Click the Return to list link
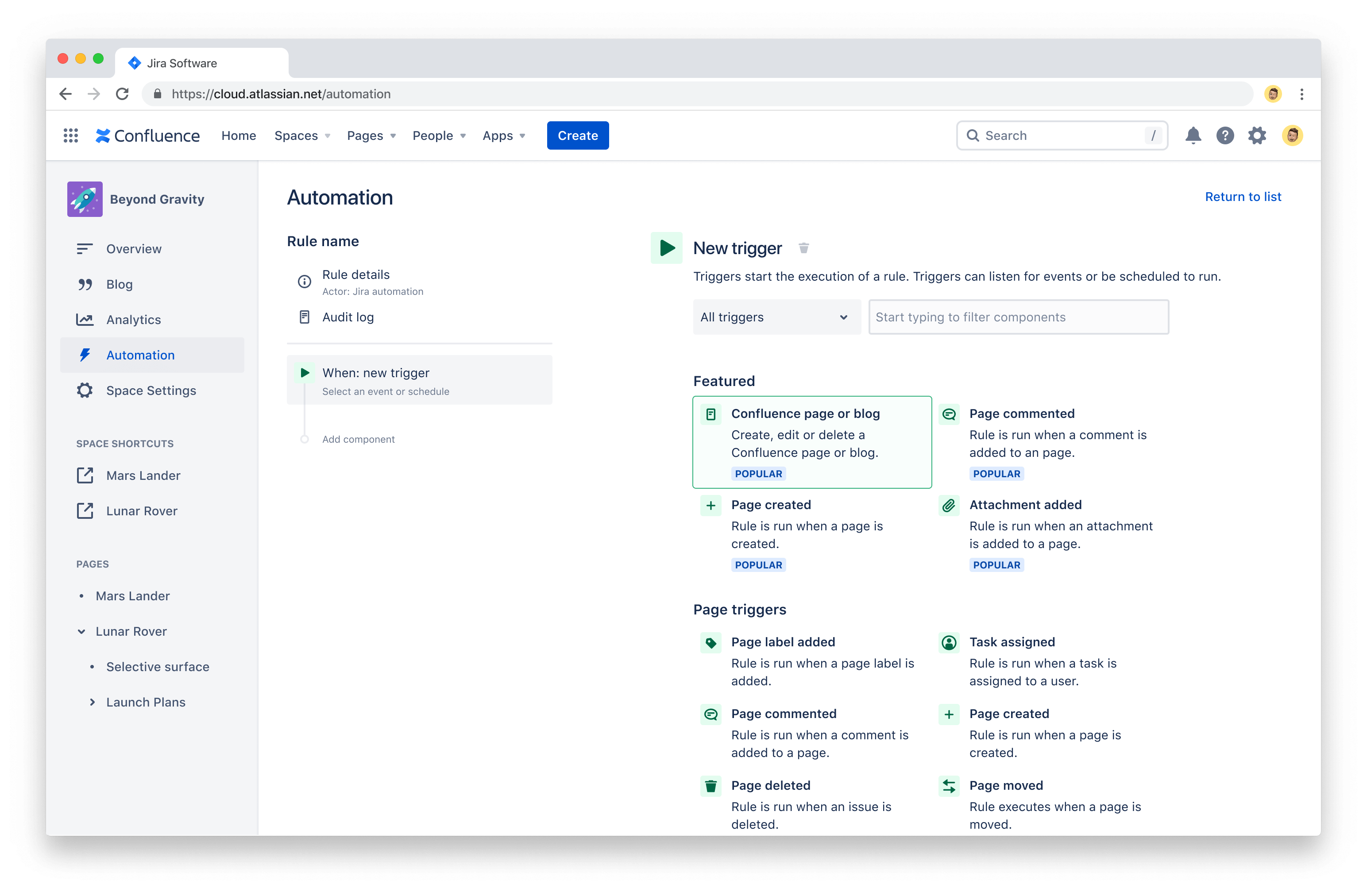Image resolution: width=1367 pixels, height=896 pixels. (1243, 196)
